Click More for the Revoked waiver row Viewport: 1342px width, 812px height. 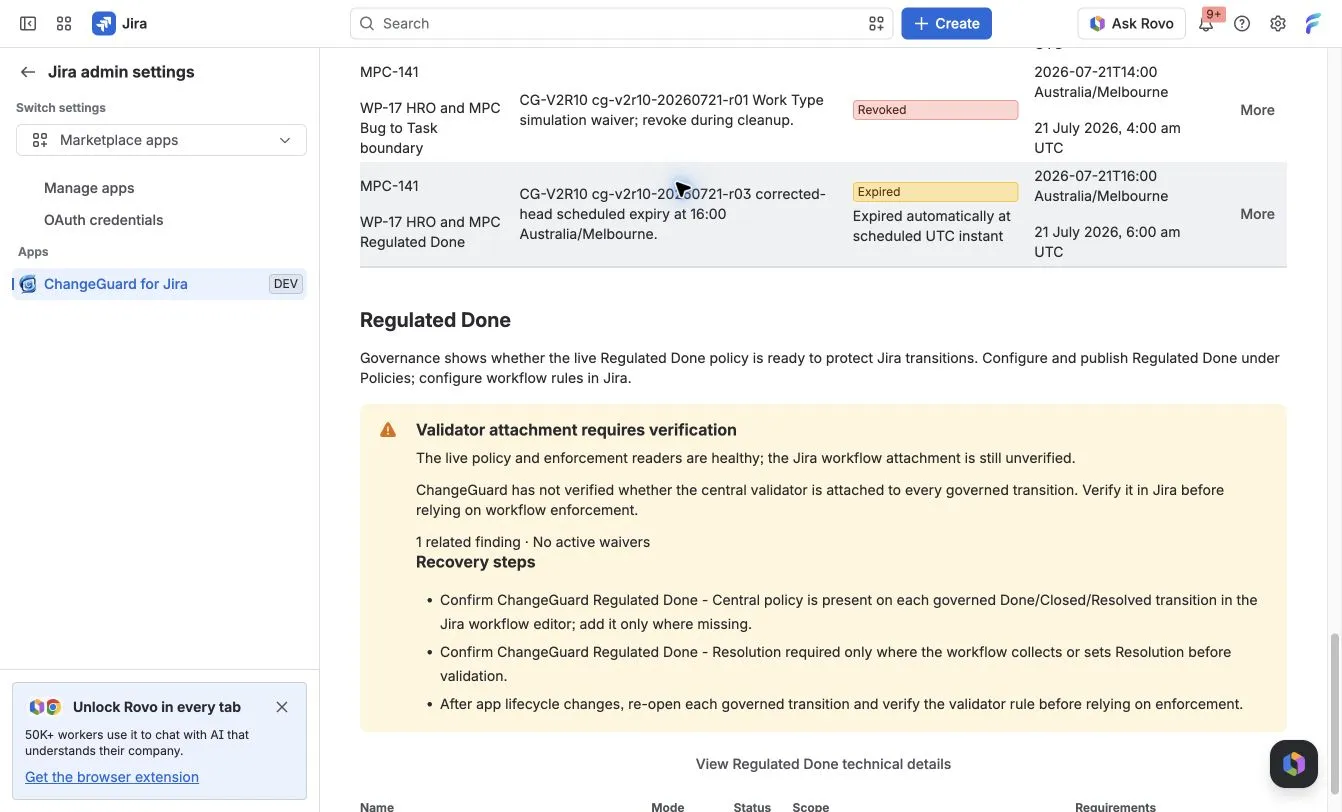tap(1257, 110)
